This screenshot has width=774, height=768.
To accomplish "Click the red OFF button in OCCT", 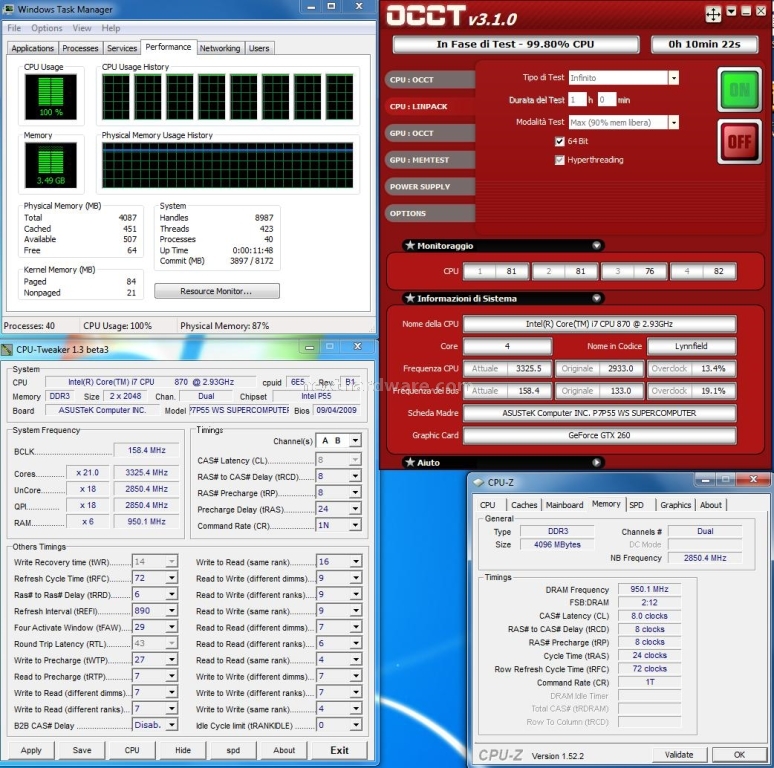I will (739, 142).
